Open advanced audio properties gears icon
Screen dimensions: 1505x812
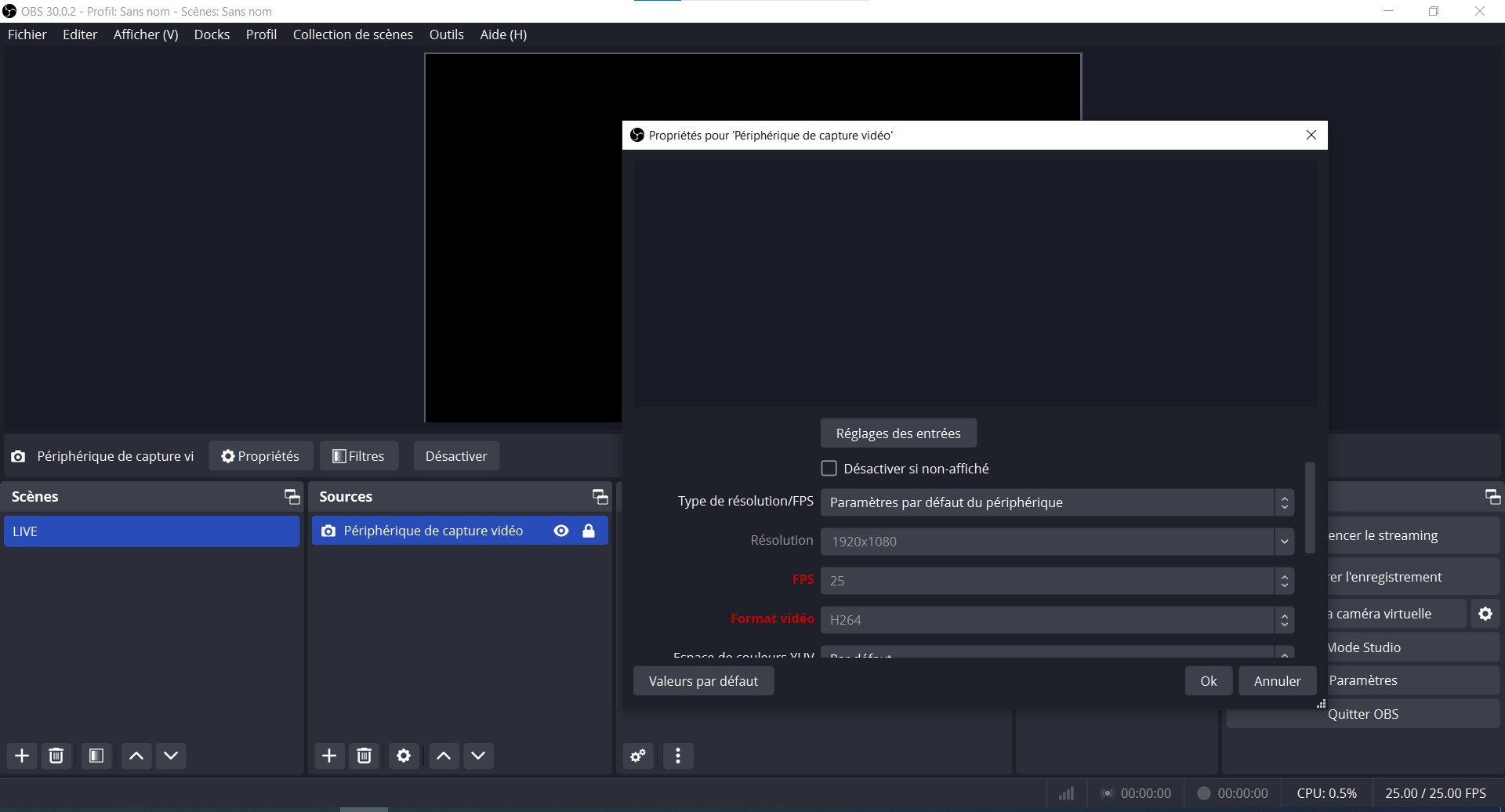pyautogui.click(x=639, y=756)
